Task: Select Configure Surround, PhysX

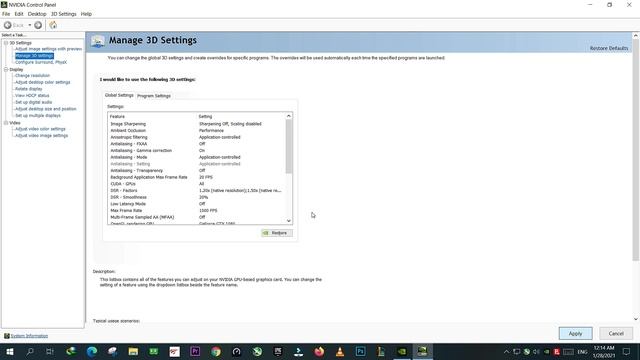Action: click(41, 62)
